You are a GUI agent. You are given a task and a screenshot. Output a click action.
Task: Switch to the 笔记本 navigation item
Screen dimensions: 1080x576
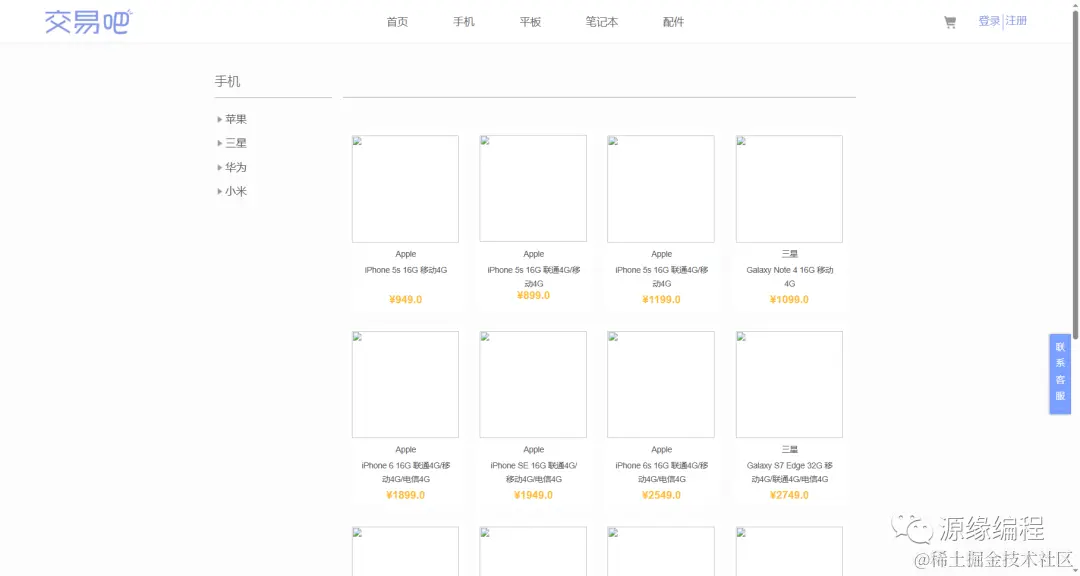click(601, 22)
